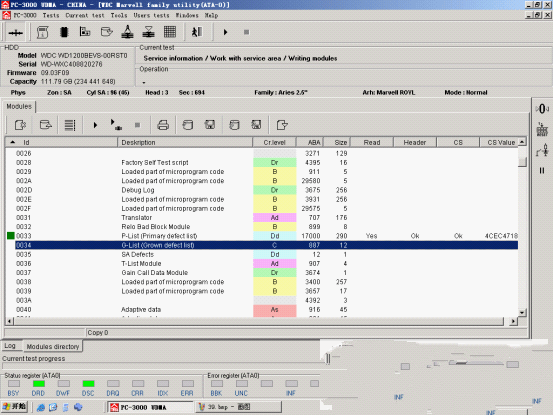Click the exit running-man icon in main toolbar
Viewport: 553px width, 415px height.
click(x=197, y=32)
